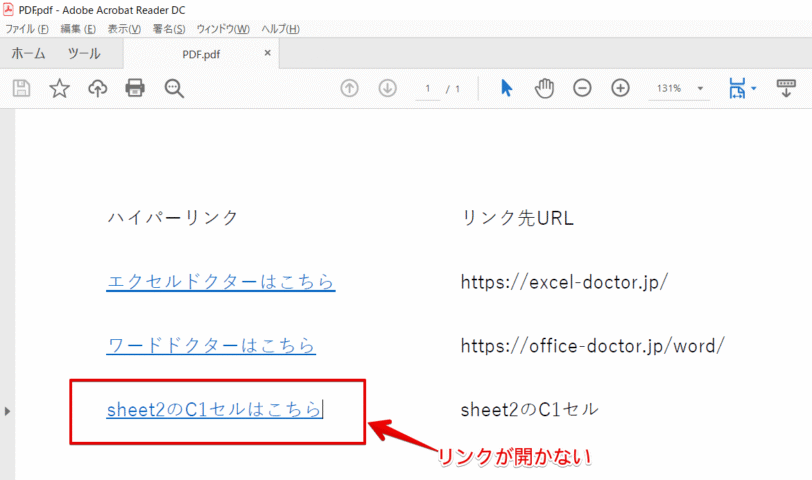Screen dimensions: 812x480
Task: Zoom in with the plus icon
Action: click(x=620, y=88)
